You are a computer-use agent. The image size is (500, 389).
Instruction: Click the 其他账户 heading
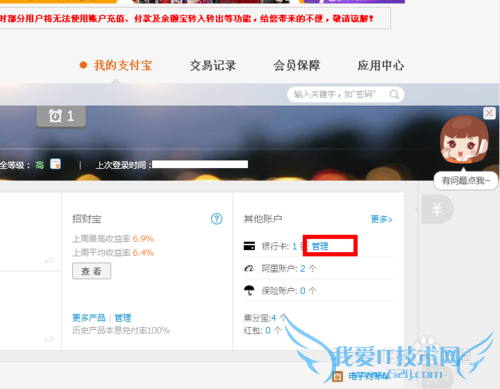pos(263,219)
